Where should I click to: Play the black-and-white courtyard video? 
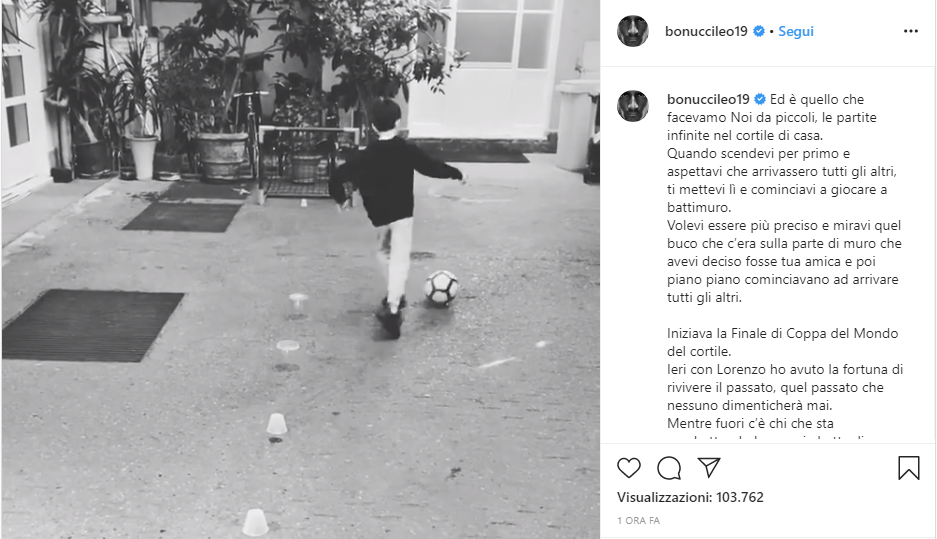(301, 270)
